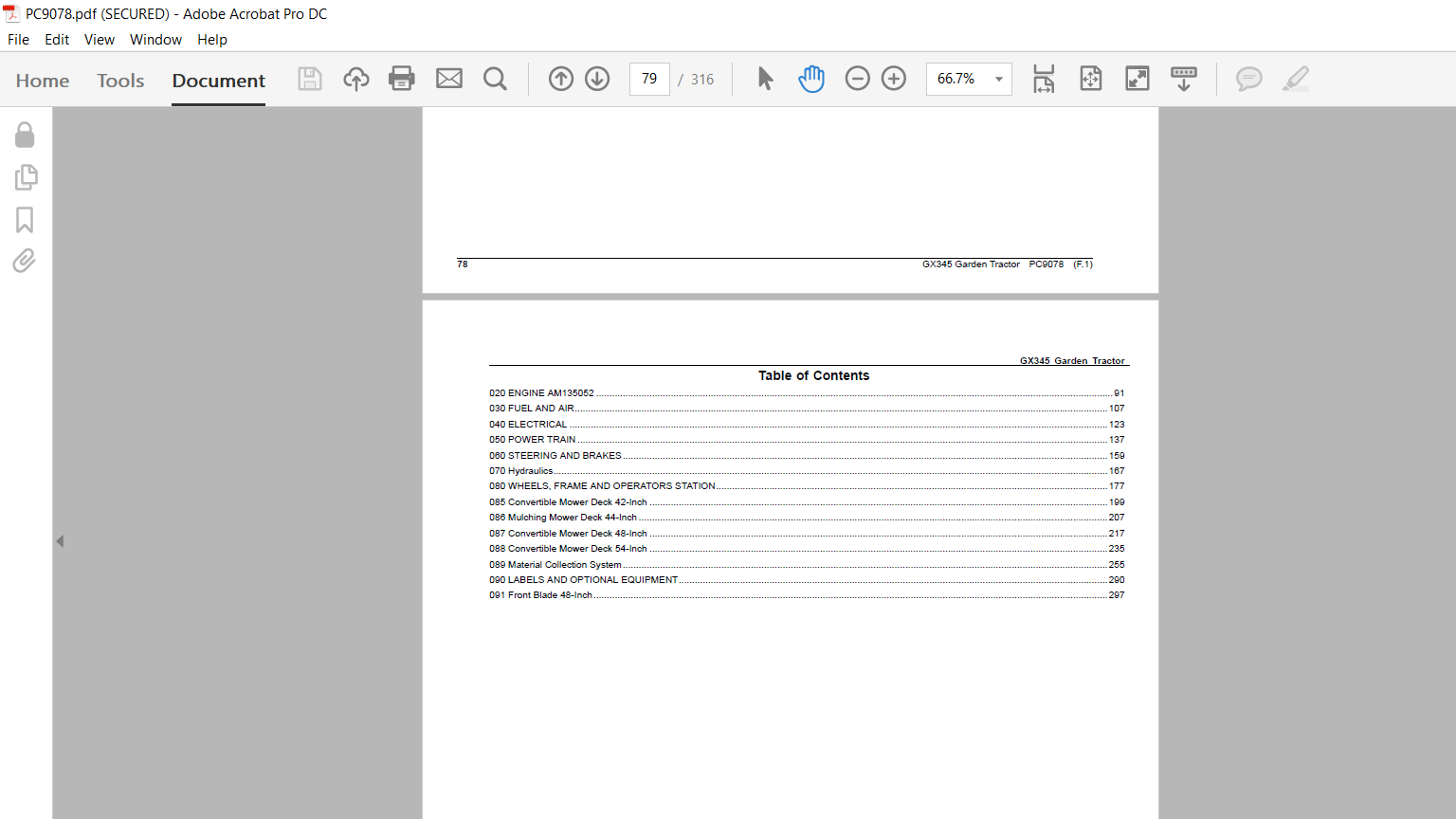Image resolution: width=1456 pixels, height=819 pixels.
Task: Choose the Selection arrow tool
Action: pos(766,79)
